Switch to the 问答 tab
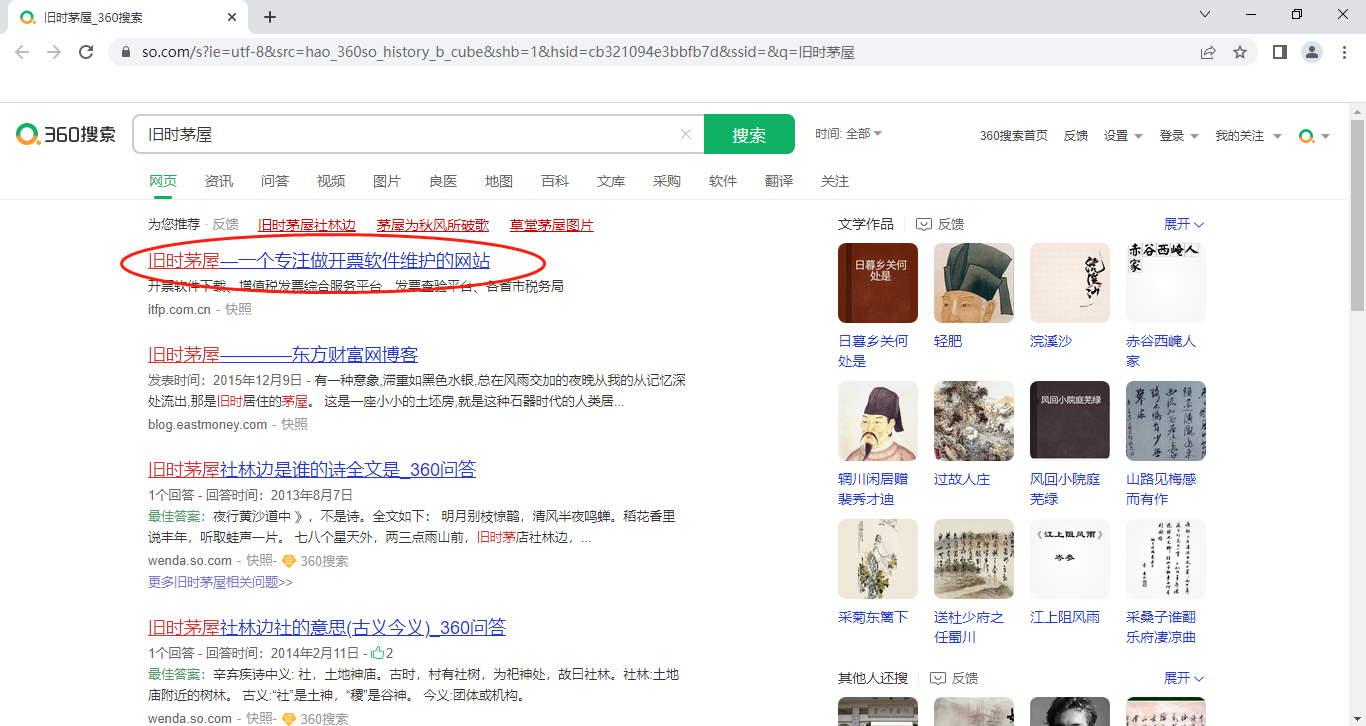The width and height of the screenshot is (1366, 726). tap(275, 181)
